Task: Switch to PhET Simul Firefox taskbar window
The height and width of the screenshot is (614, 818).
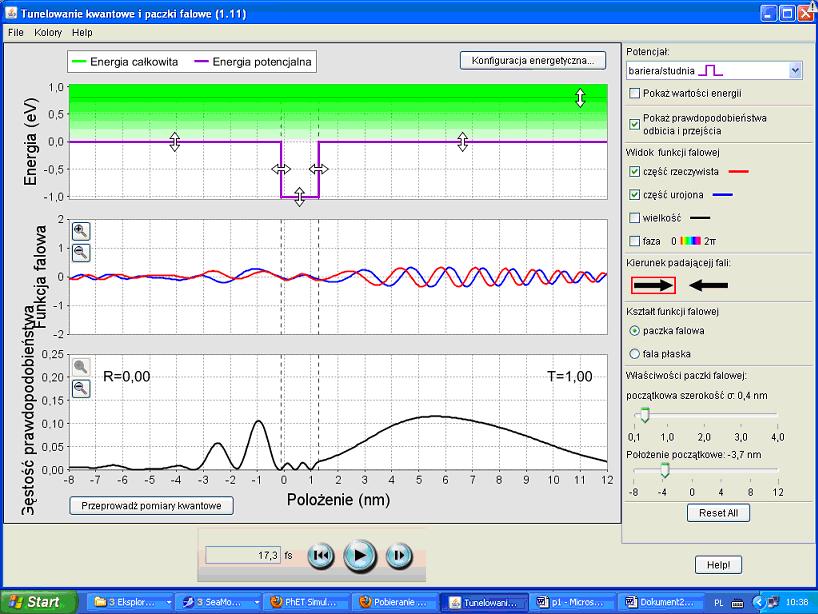Action: (x=306, y=603)
